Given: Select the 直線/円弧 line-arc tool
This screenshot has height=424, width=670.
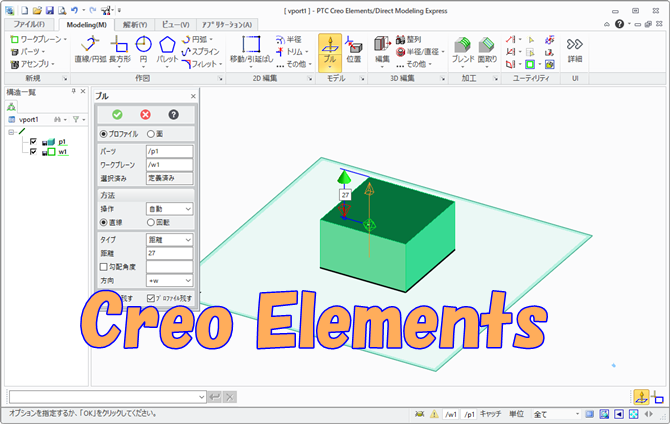Looking at the screenshot, I should click(x=90, y=50).
